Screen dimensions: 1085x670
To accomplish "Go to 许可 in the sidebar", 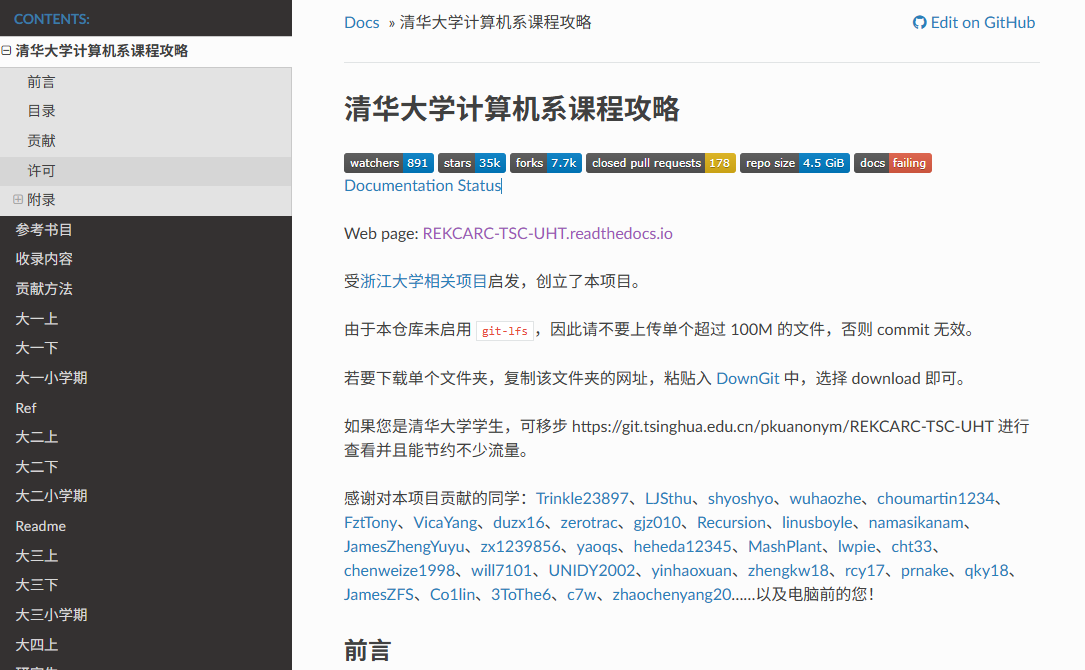I will (145, 171).
